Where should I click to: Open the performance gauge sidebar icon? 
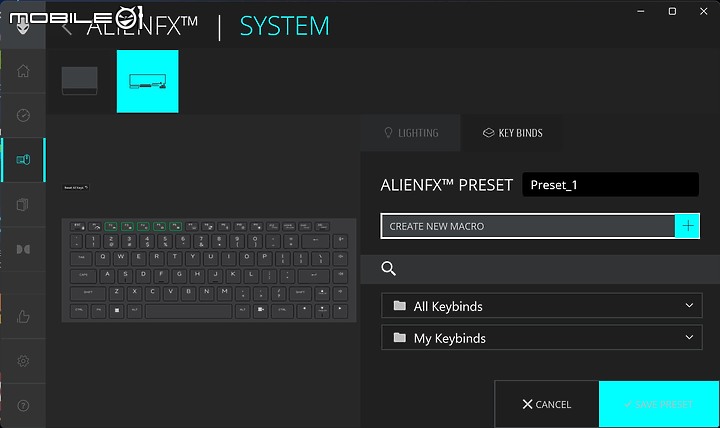pyautogui.click(x=23, y=115)
